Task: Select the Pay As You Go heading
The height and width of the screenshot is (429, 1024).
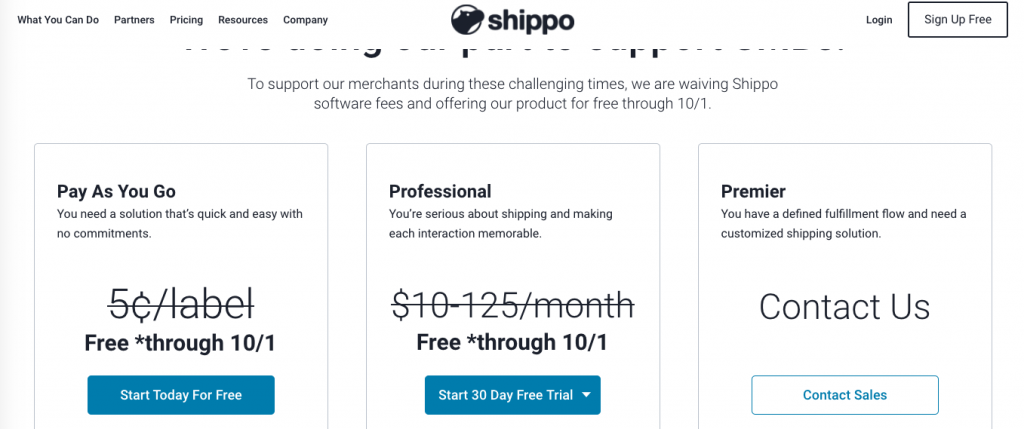Action: point(116,191)
